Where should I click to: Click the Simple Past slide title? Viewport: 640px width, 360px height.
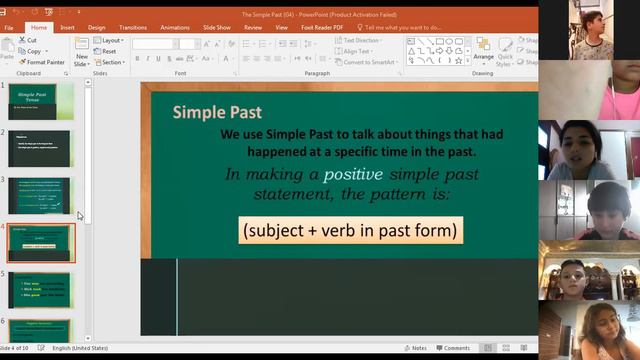(x=217, y=112)
